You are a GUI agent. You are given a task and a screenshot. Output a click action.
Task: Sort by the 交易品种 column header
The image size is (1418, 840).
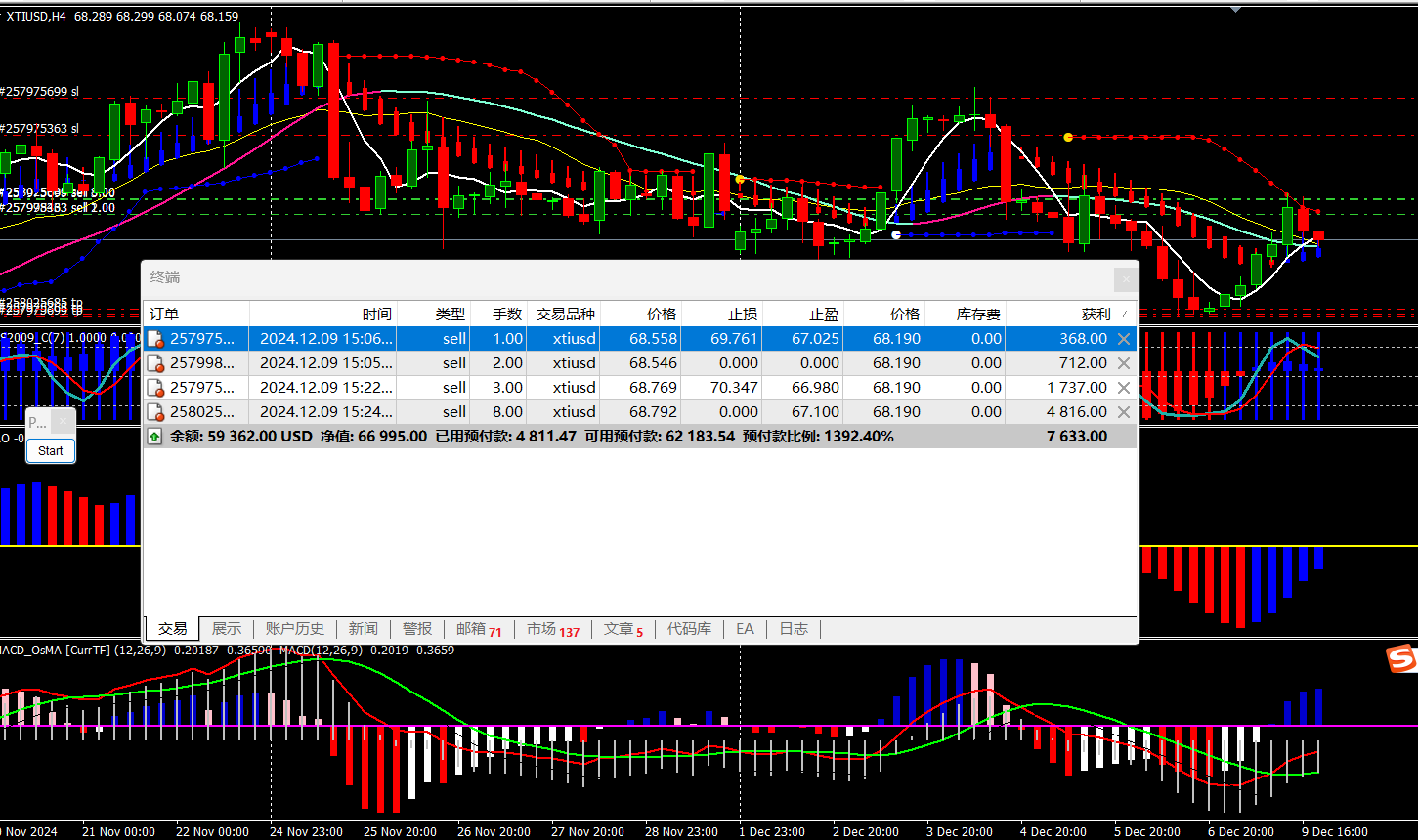pos(563,314)
